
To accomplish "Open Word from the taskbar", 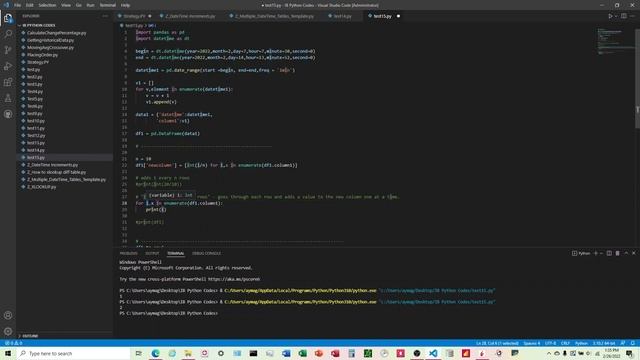I will 286,353.
